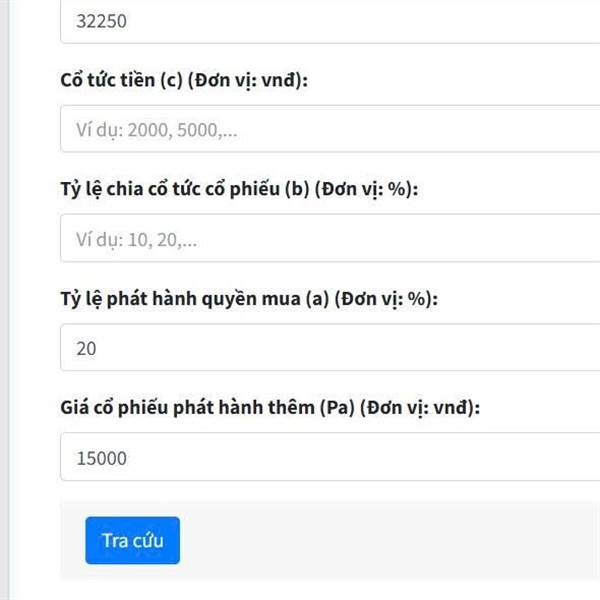The image size is (600, 600).
Task: Click the rights issue ratio field showing 20
Action: click(x=330, y=349)
